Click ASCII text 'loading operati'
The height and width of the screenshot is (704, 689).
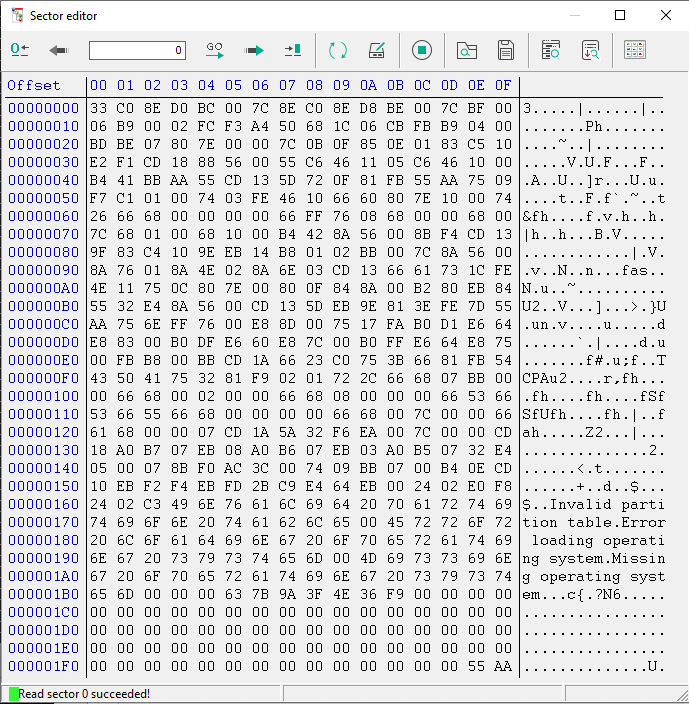point(598,541)
